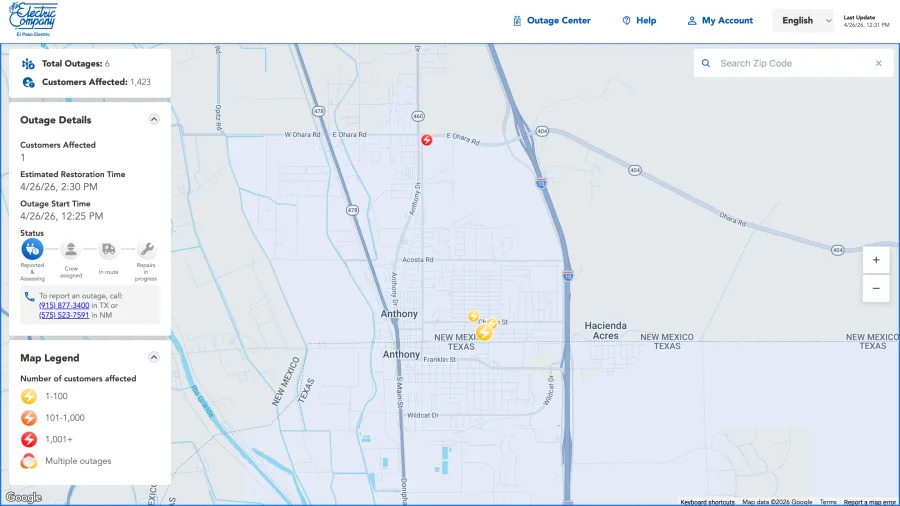Open My Account

(x=720, y=21)
